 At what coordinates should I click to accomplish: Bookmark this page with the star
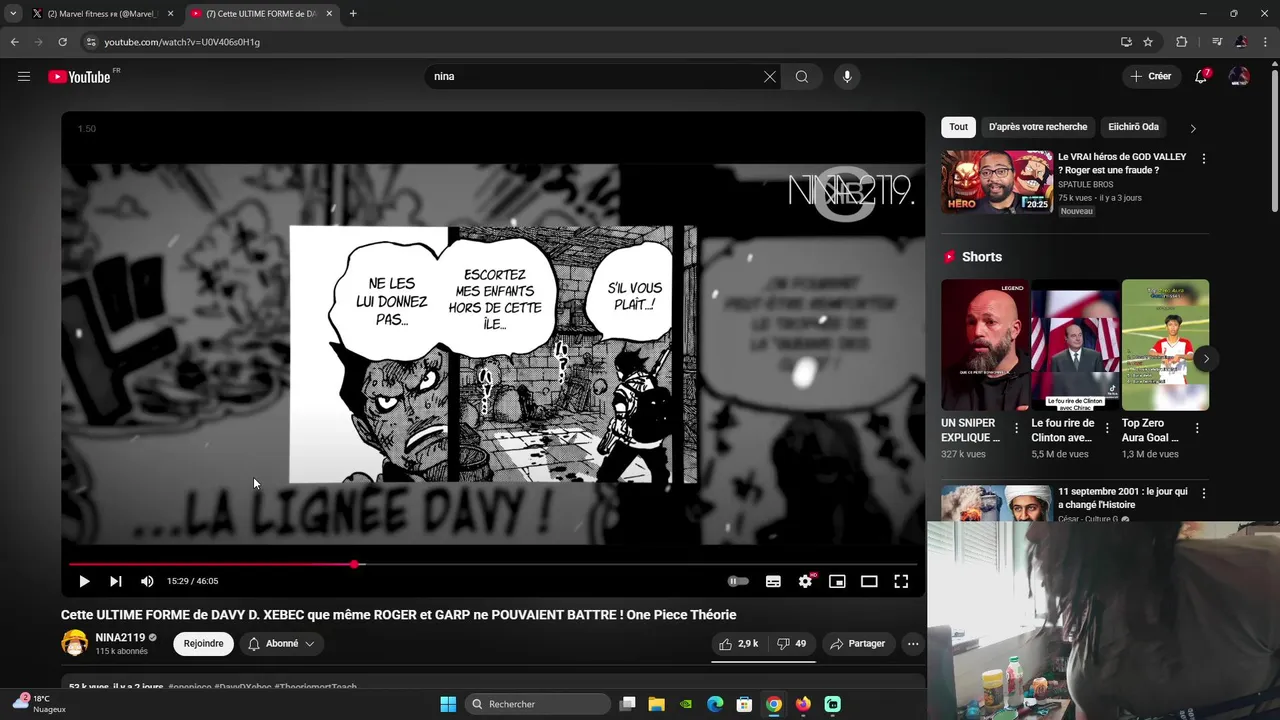[1148, 42]
